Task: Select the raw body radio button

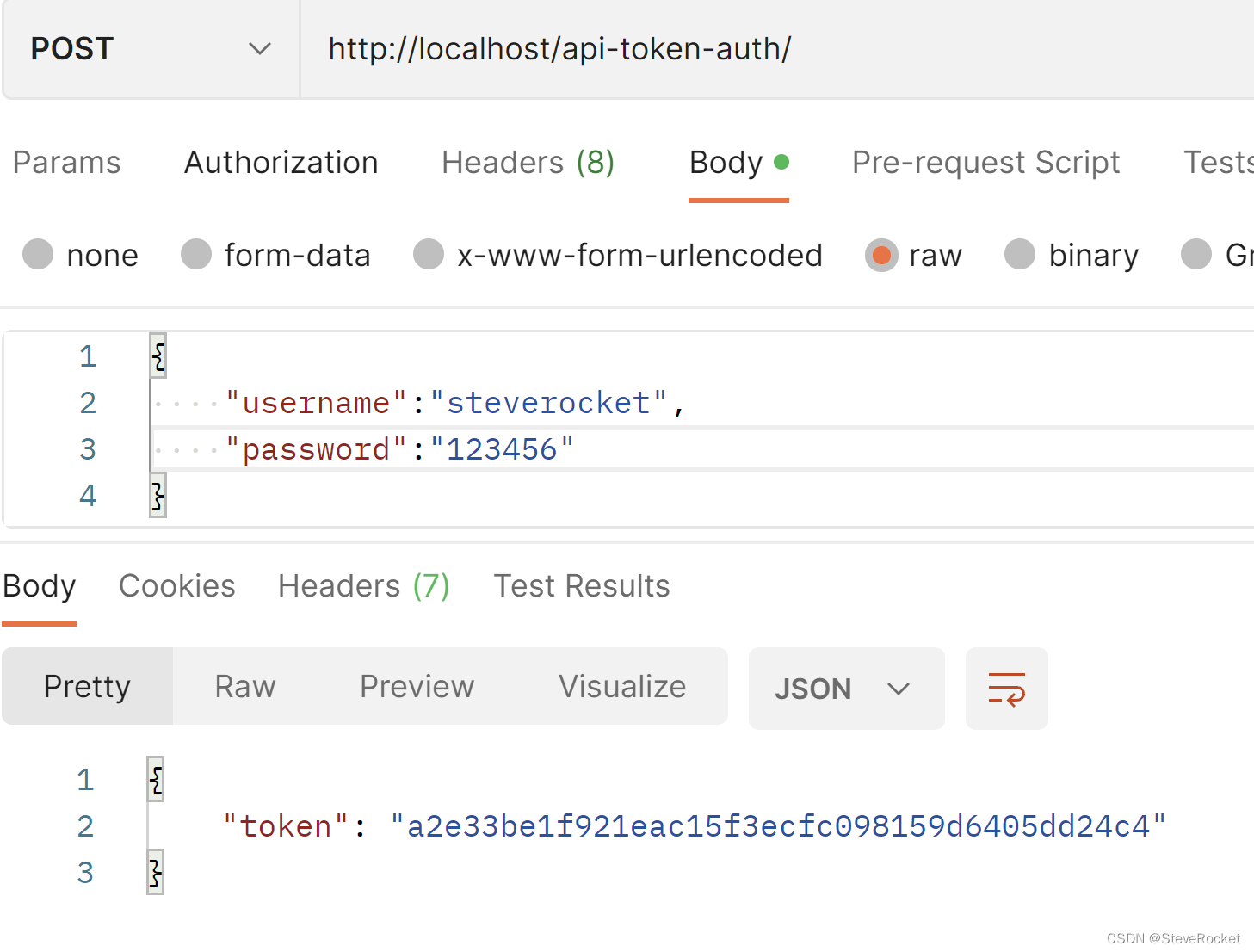Action: (x=881, y=255)
